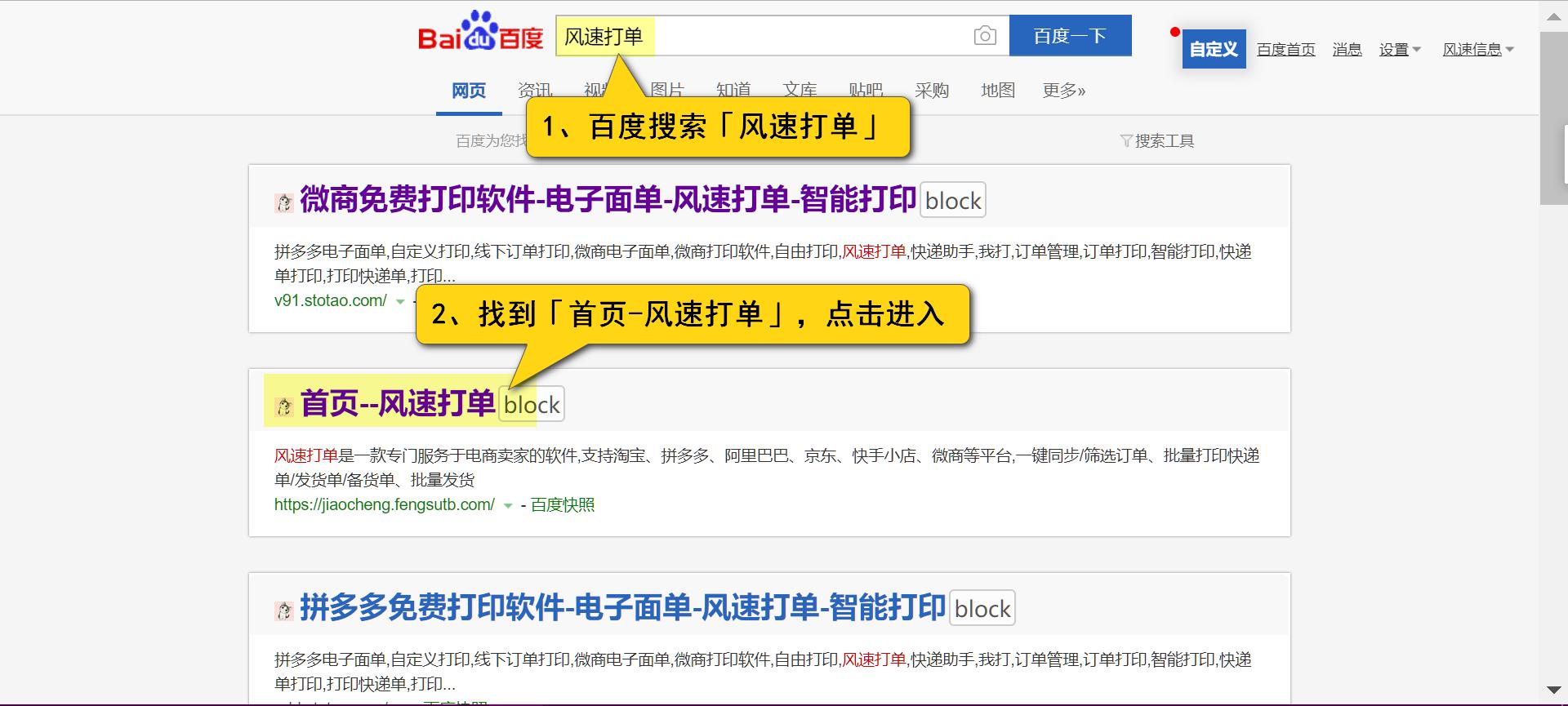The image size is (1568, 706).
Task: Click block button next to 微商免费打印软件 result
Action: tap(953, 200)
